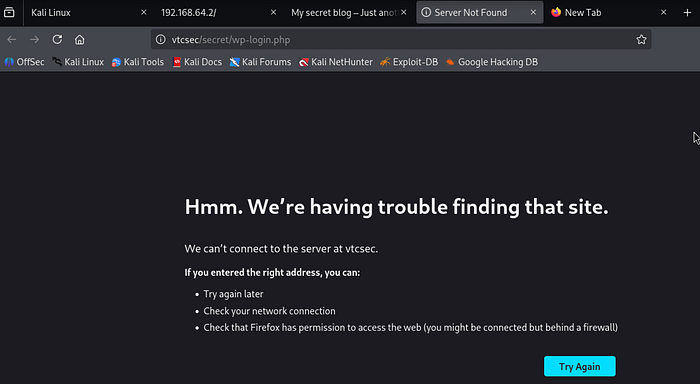Select the Server Not Found tab

point(480,13)
